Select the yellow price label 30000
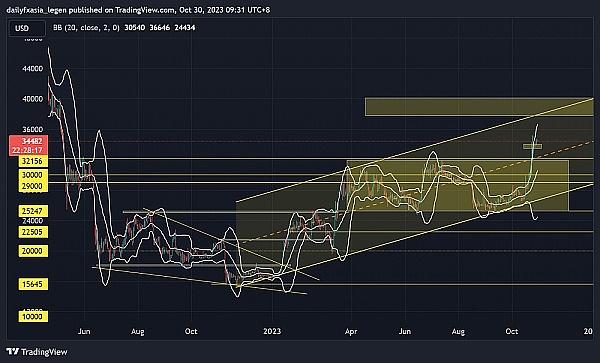 point(33,175)
